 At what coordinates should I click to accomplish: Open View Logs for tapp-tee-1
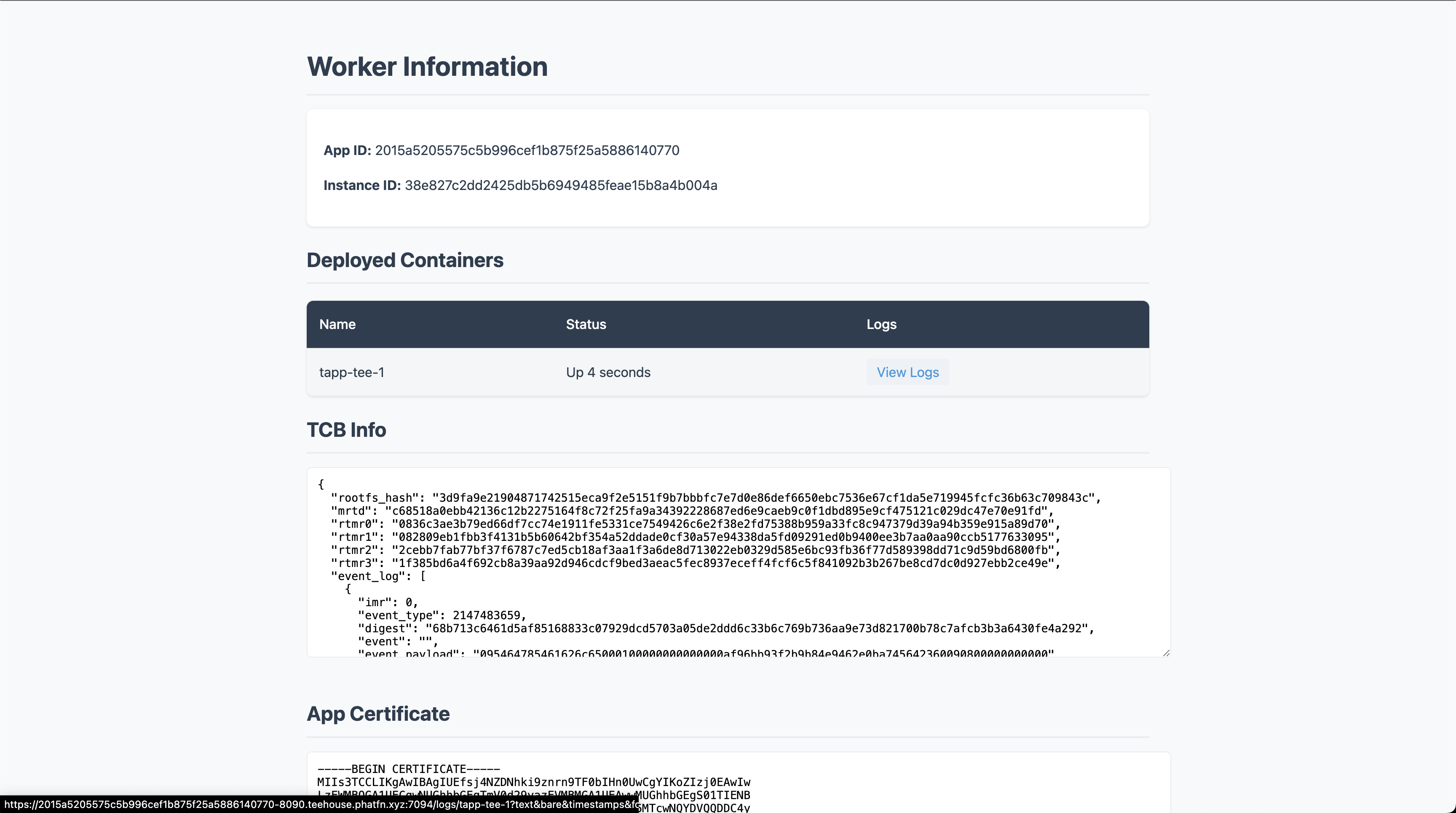[907, 372]
